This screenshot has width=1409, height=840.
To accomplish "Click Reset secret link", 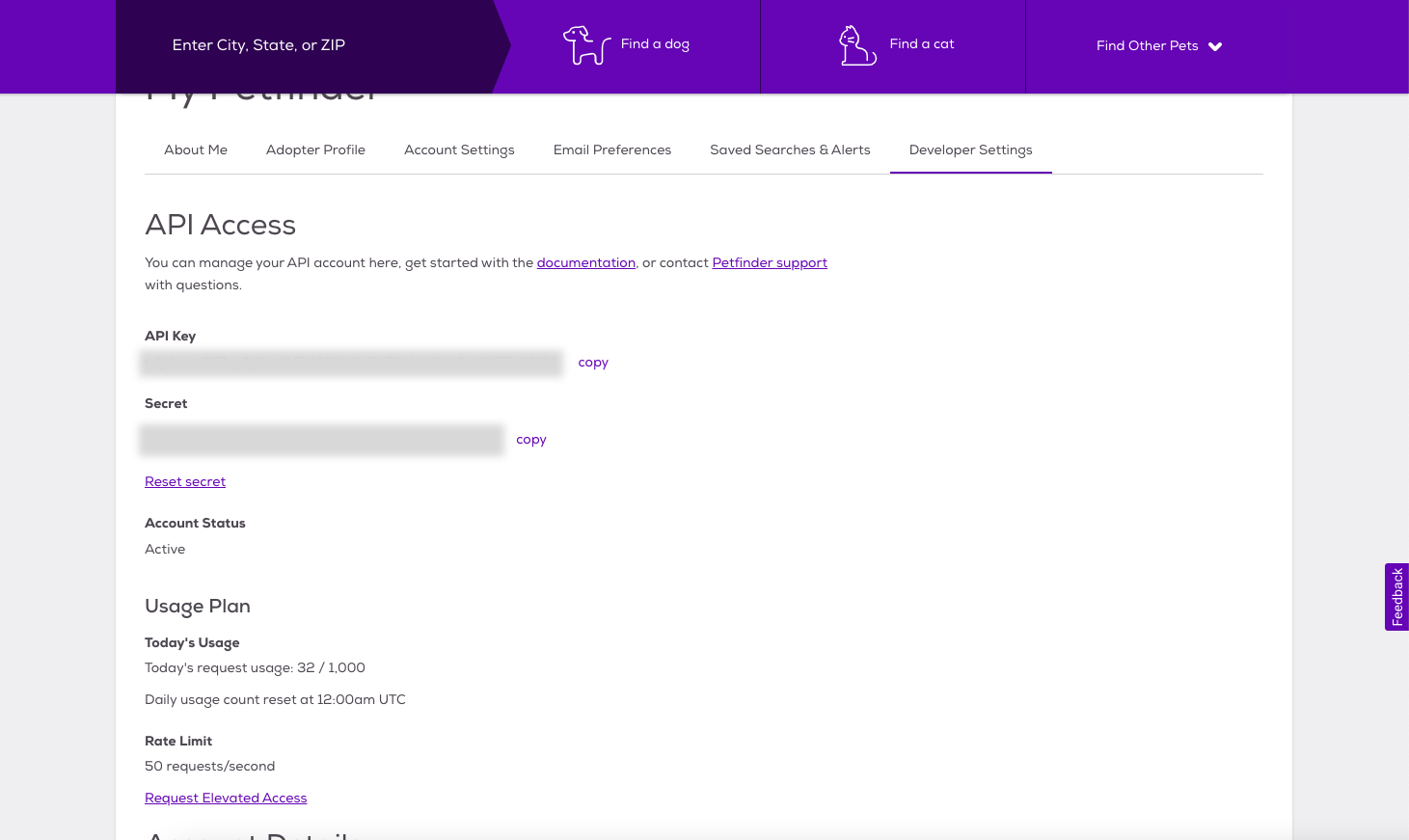I will coord(185,482).
